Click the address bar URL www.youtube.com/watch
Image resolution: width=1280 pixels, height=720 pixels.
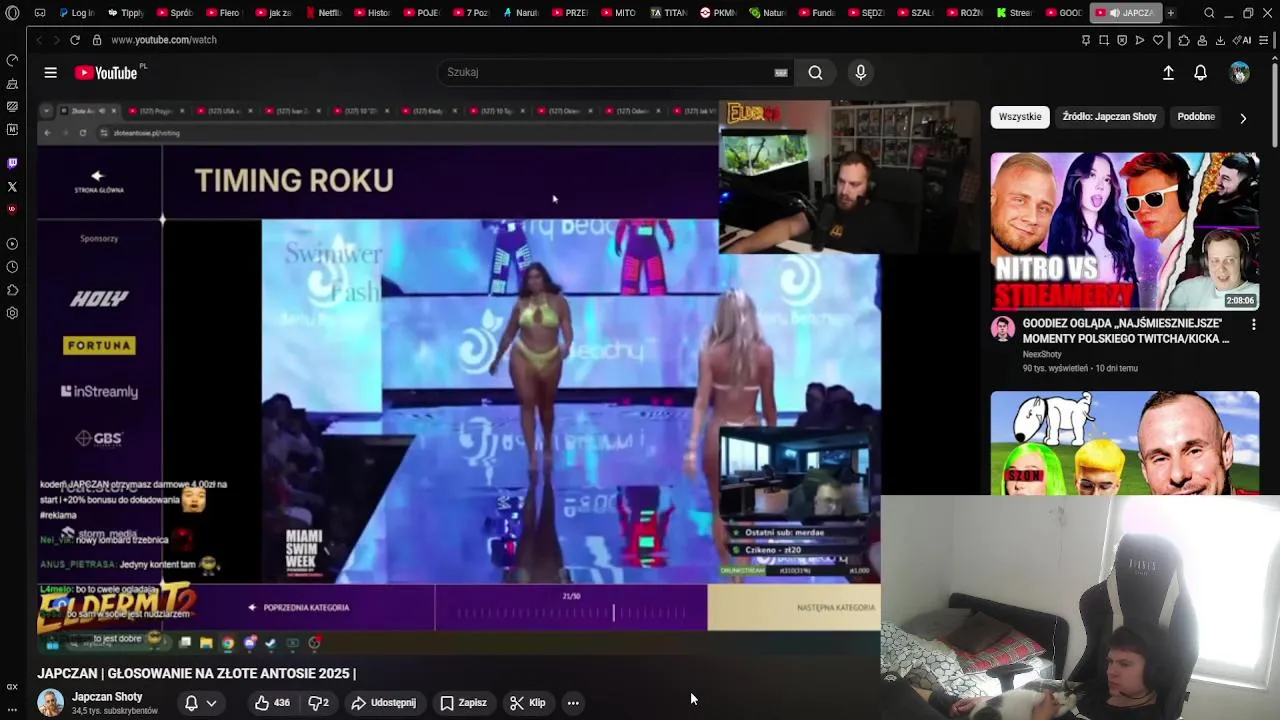(164, 40)
